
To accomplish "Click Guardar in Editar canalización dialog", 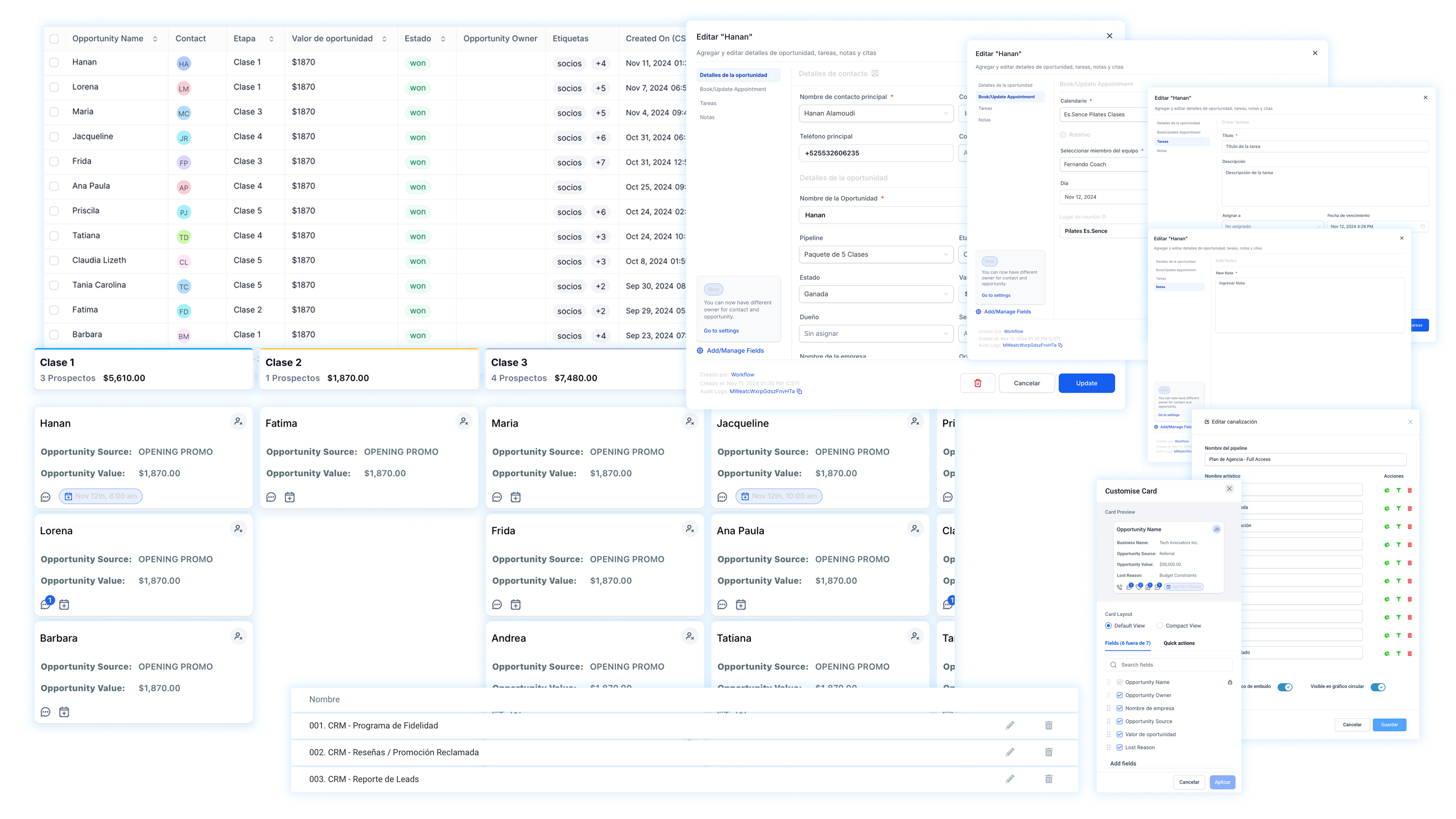I will (x=1389, y=725).
